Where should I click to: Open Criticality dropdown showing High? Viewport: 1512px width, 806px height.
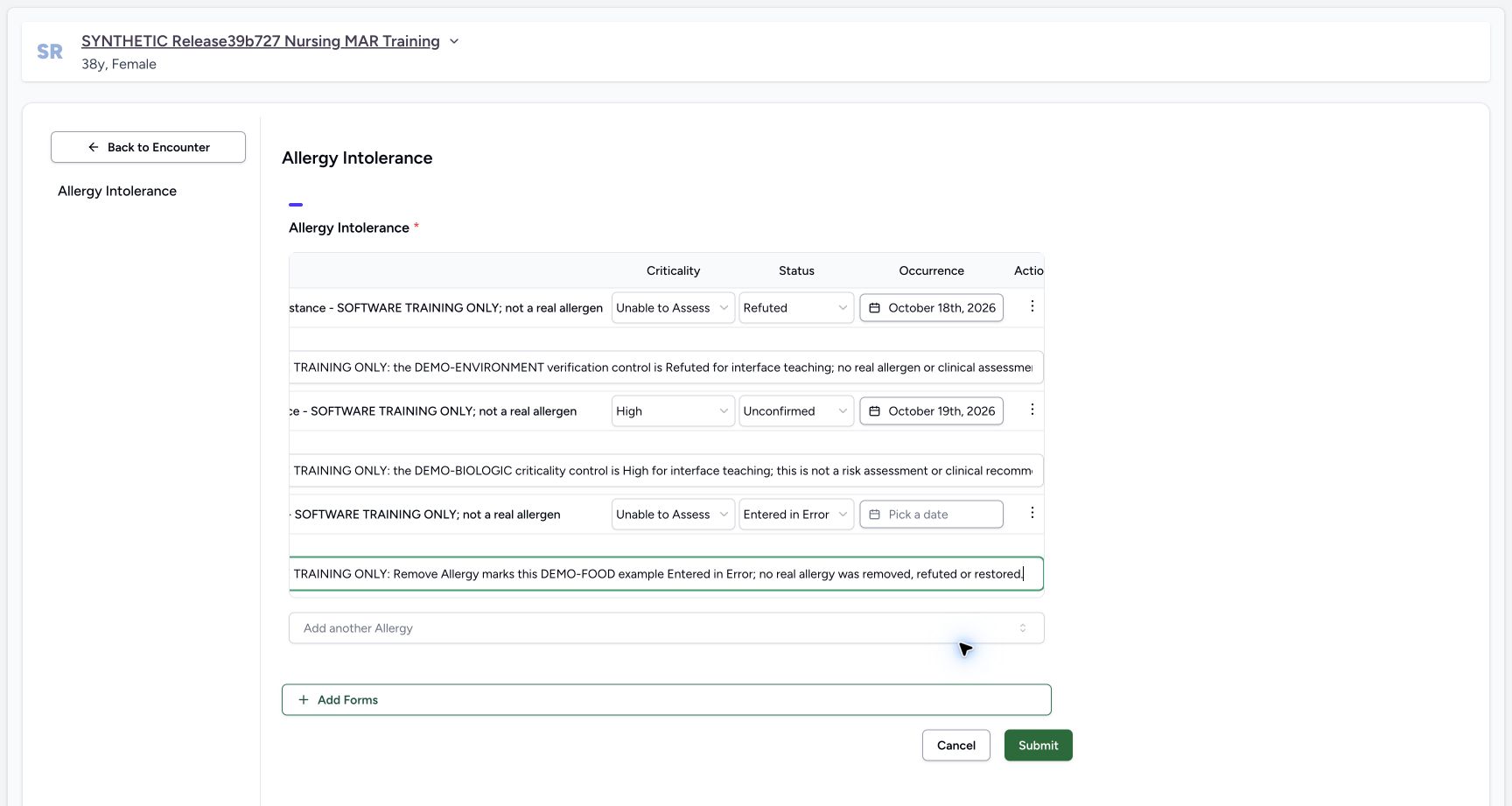673,411
